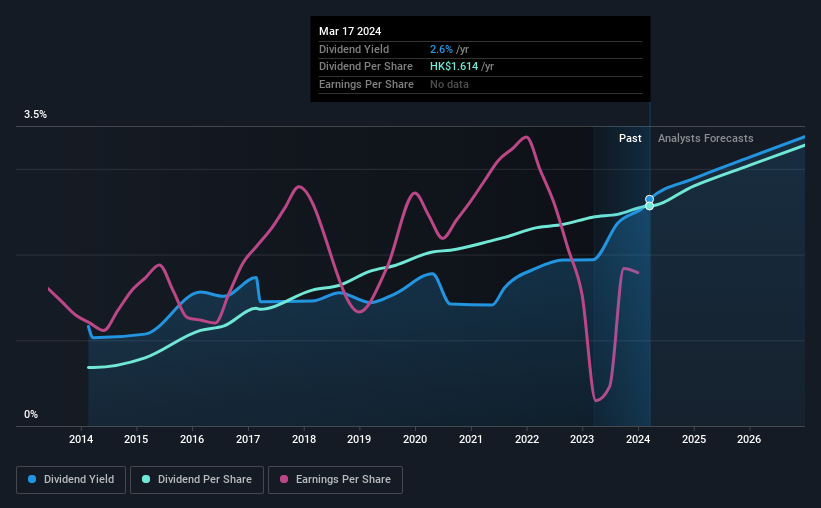Select the 2024 label on the time axis
821x508 pixels.
point(638,439)
